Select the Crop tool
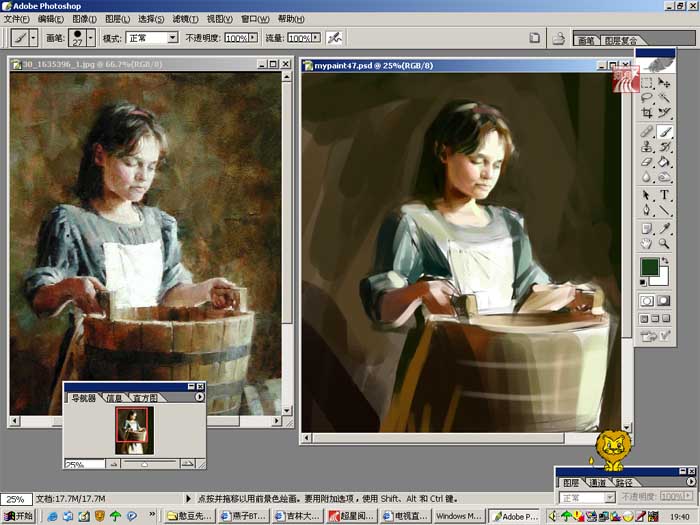700x525 pixels. [x=647, y=112]
